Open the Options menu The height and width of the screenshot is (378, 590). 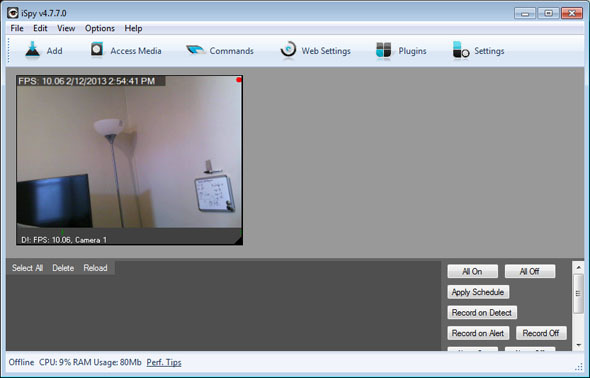(x=100, y=28)
